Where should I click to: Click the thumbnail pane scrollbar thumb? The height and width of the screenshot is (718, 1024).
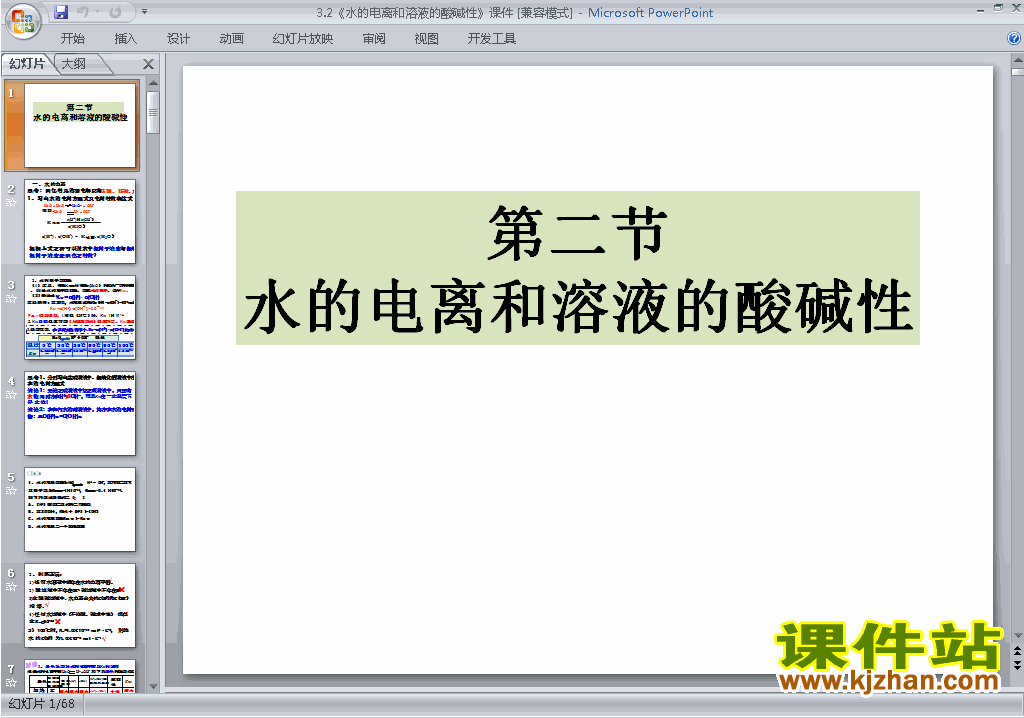(x=153, y=112)
